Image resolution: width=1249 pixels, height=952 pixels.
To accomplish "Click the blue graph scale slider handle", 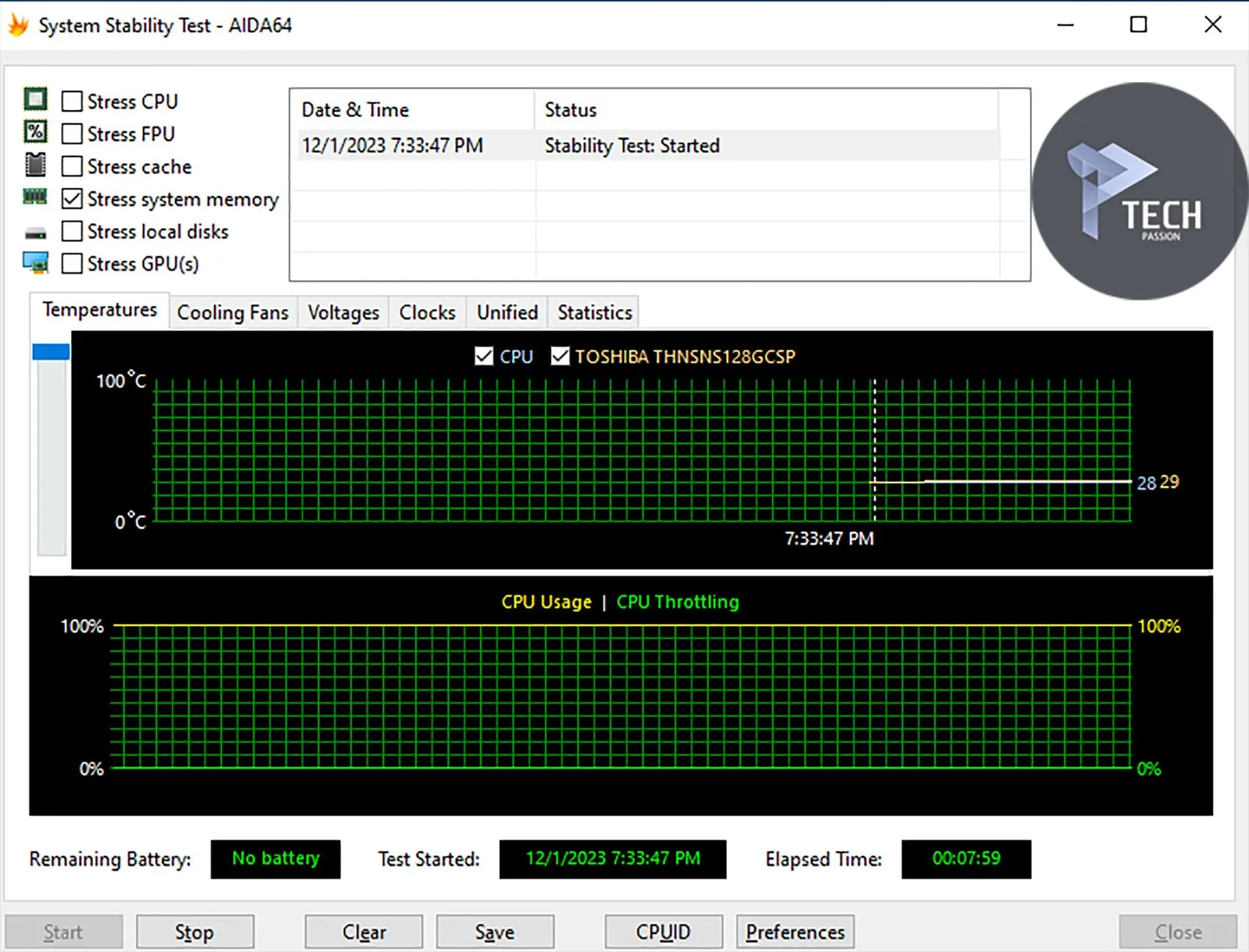I will [51, 352].
